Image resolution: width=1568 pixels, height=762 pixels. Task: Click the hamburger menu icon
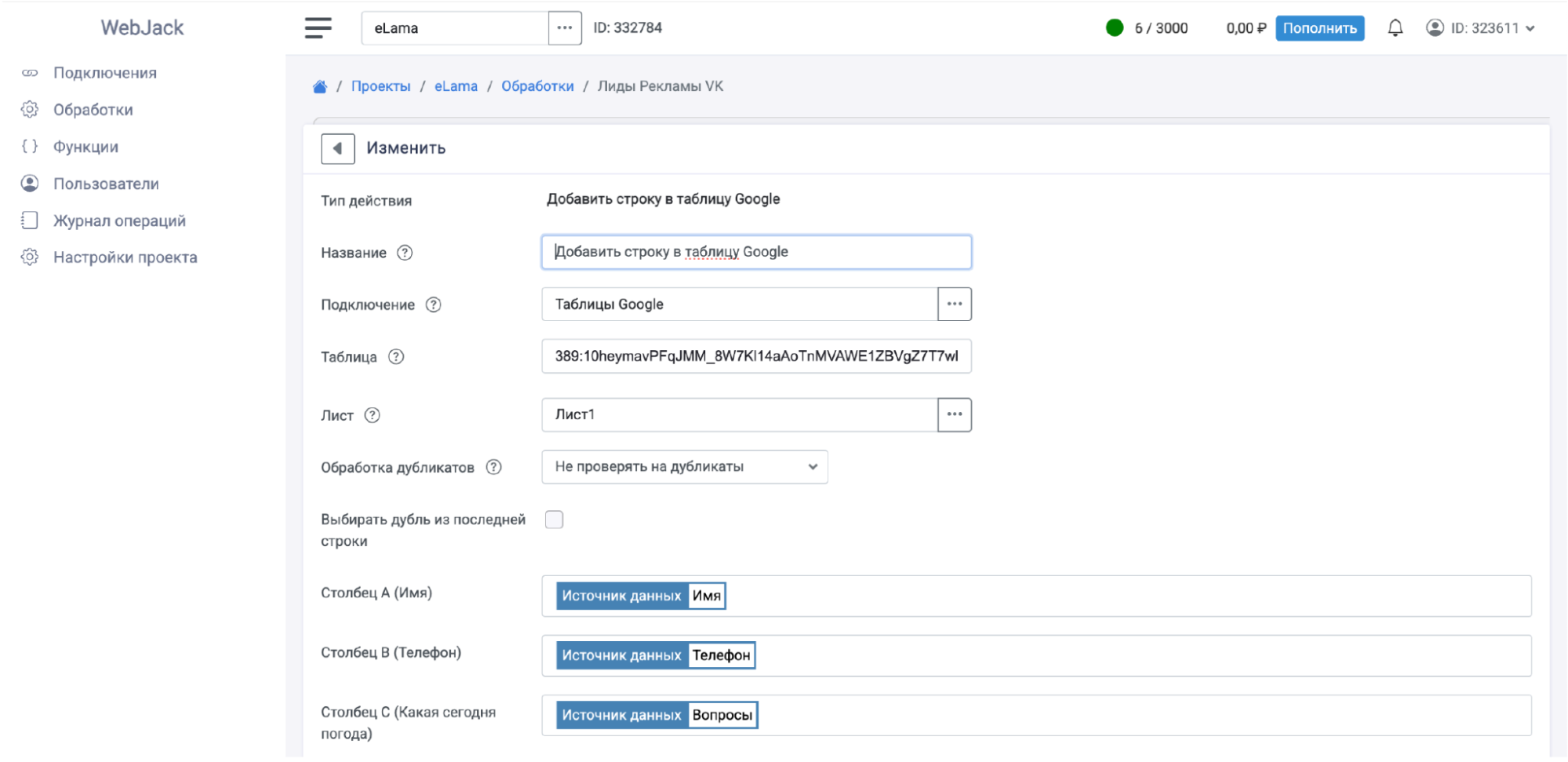pos(318,27)
